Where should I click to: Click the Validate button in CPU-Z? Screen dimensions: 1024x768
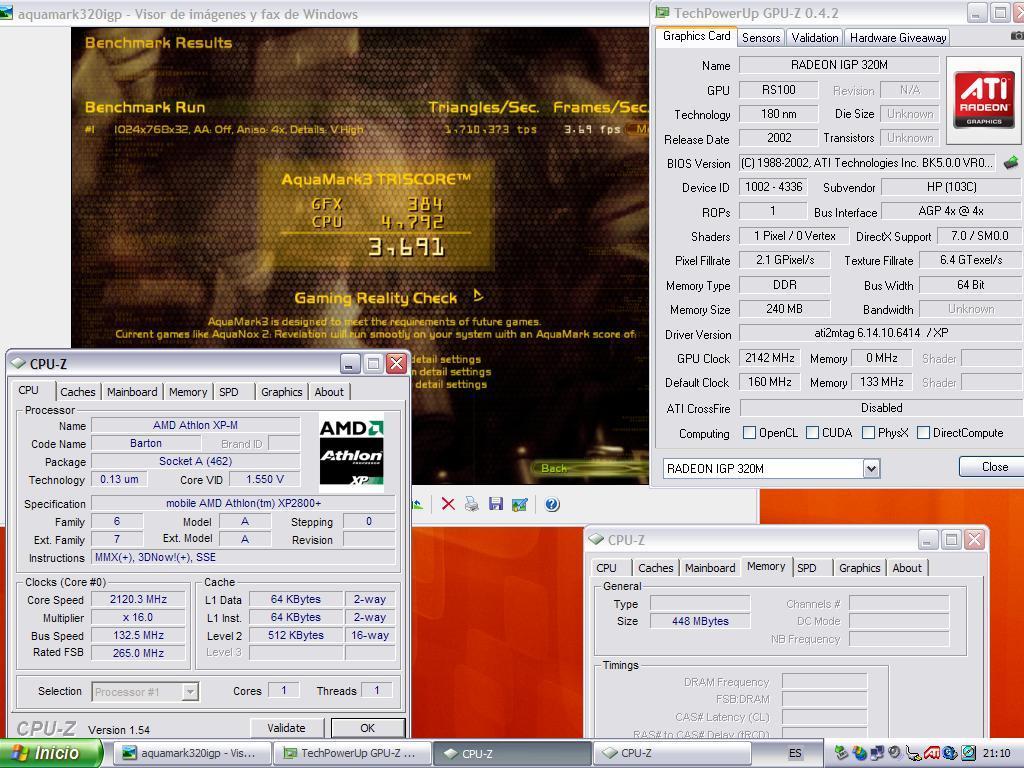[x=286, y=728]
